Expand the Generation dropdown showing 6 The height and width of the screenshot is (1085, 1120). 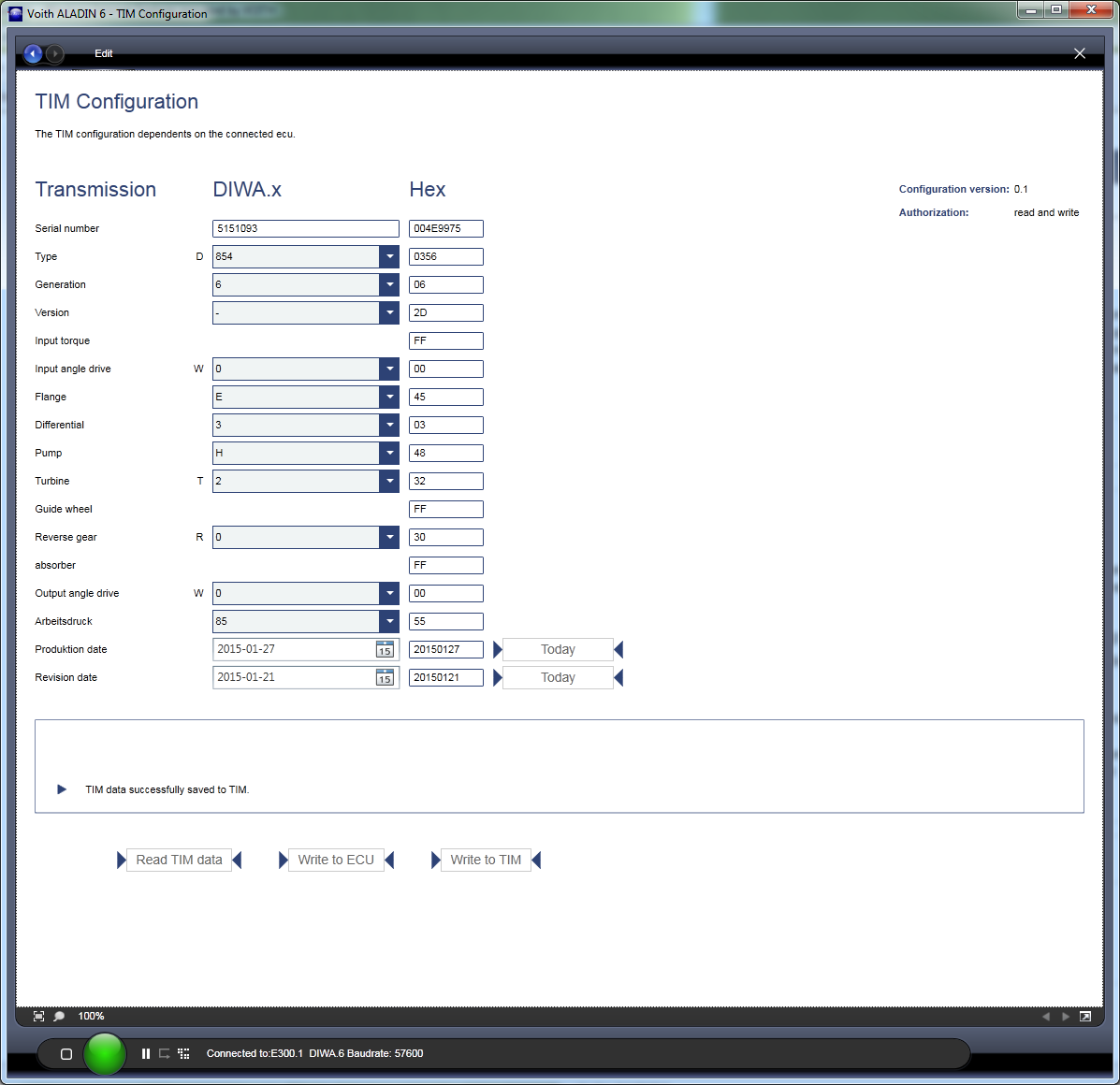click(389, 284)
